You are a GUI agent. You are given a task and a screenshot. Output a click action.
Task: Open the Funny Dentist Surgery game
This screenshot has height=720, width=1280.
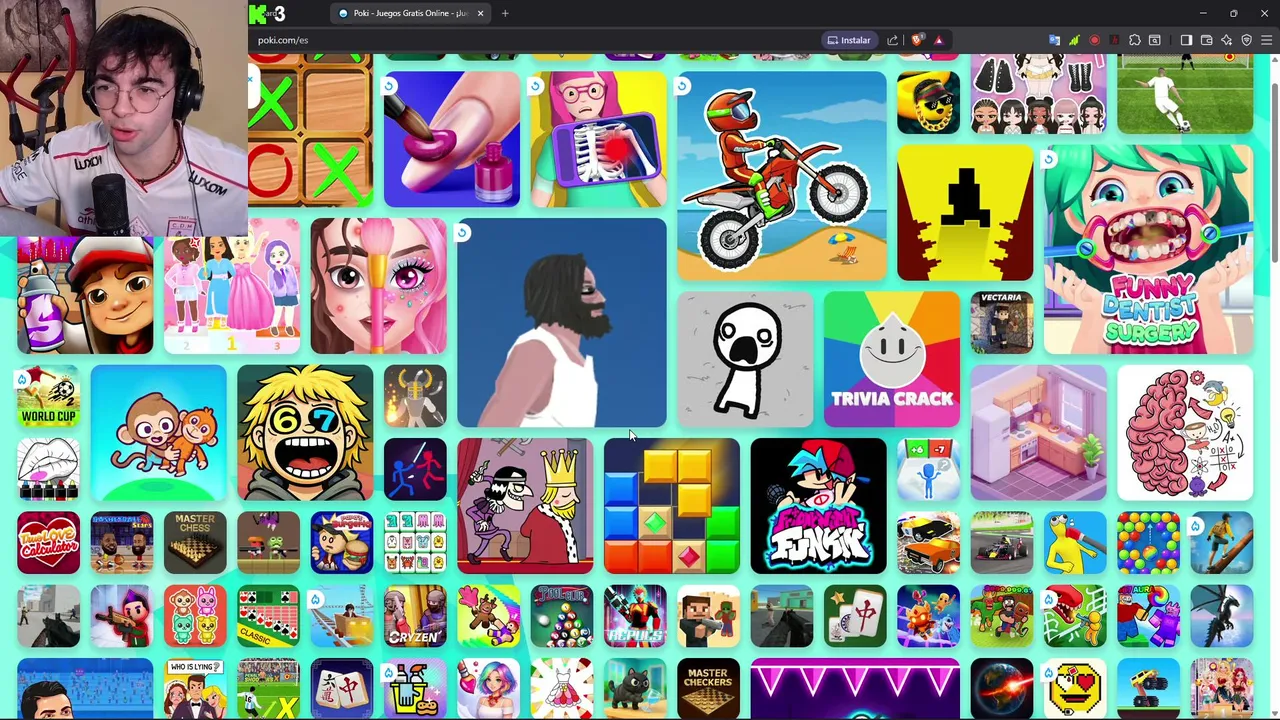[1148, 250]
